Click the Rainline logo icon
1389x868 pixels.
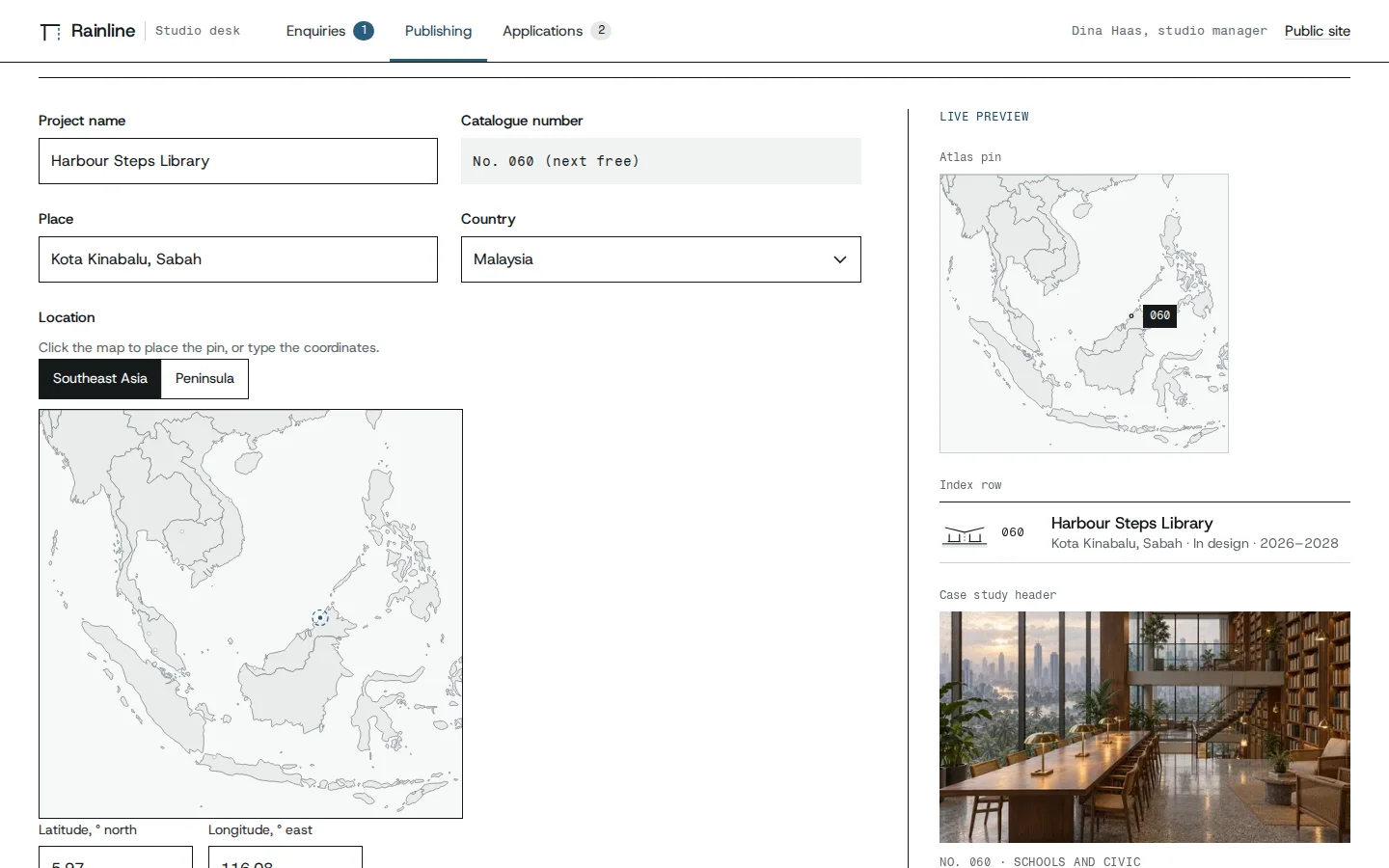pos(50,32)
